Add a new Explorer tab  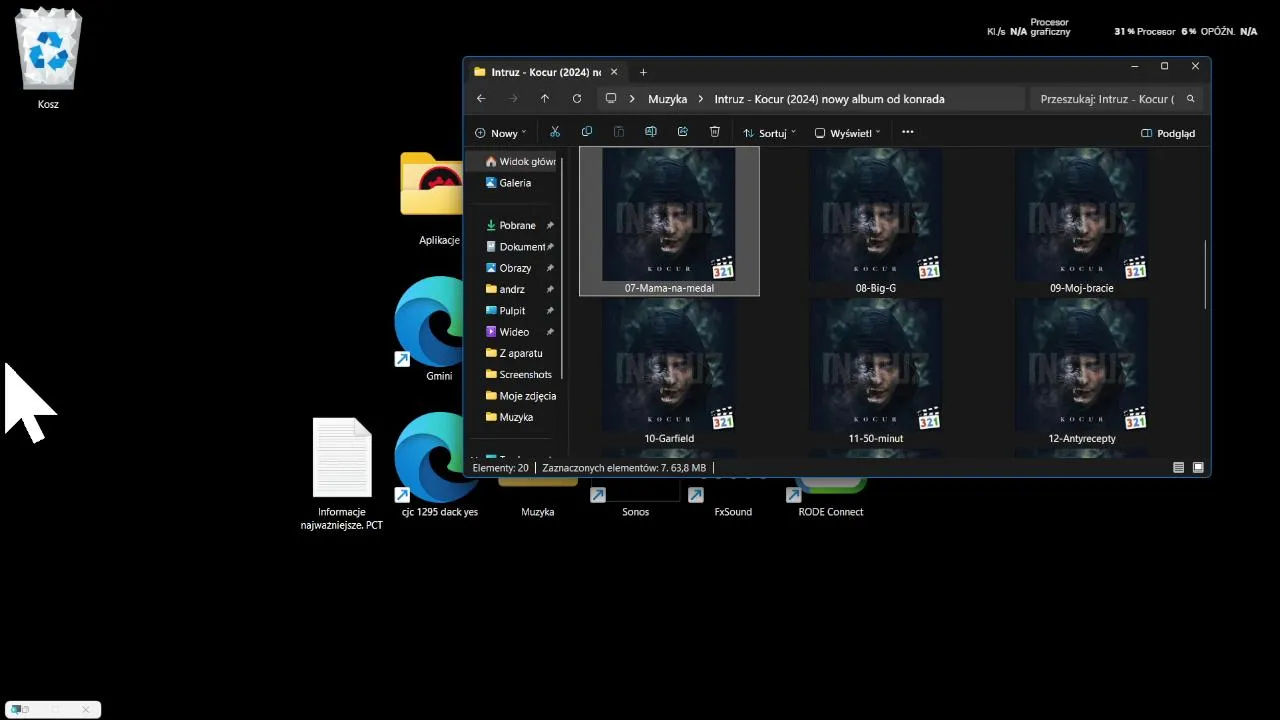coord(643,72)
